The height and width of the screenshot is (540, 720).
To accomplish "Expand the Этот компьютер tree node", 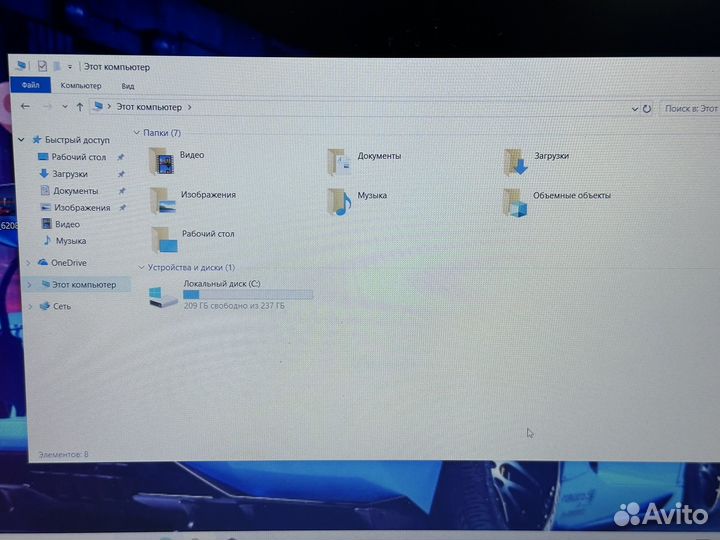I will (29, 285).
